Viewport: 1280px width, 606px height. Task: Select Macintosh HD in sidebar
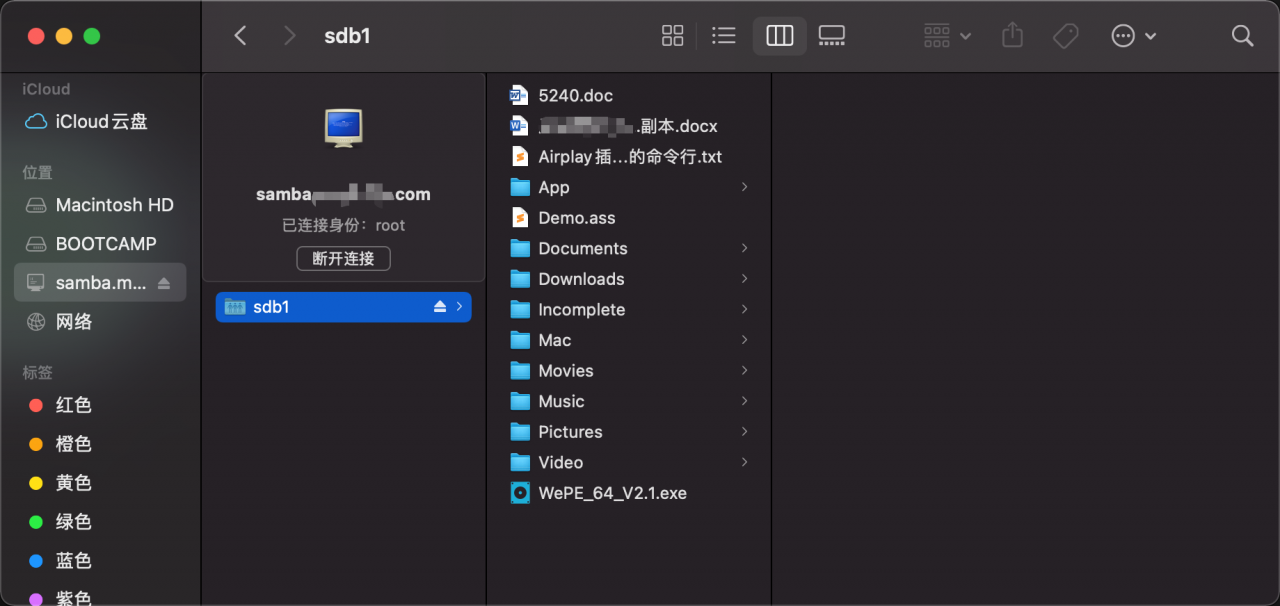coord(100,205)
